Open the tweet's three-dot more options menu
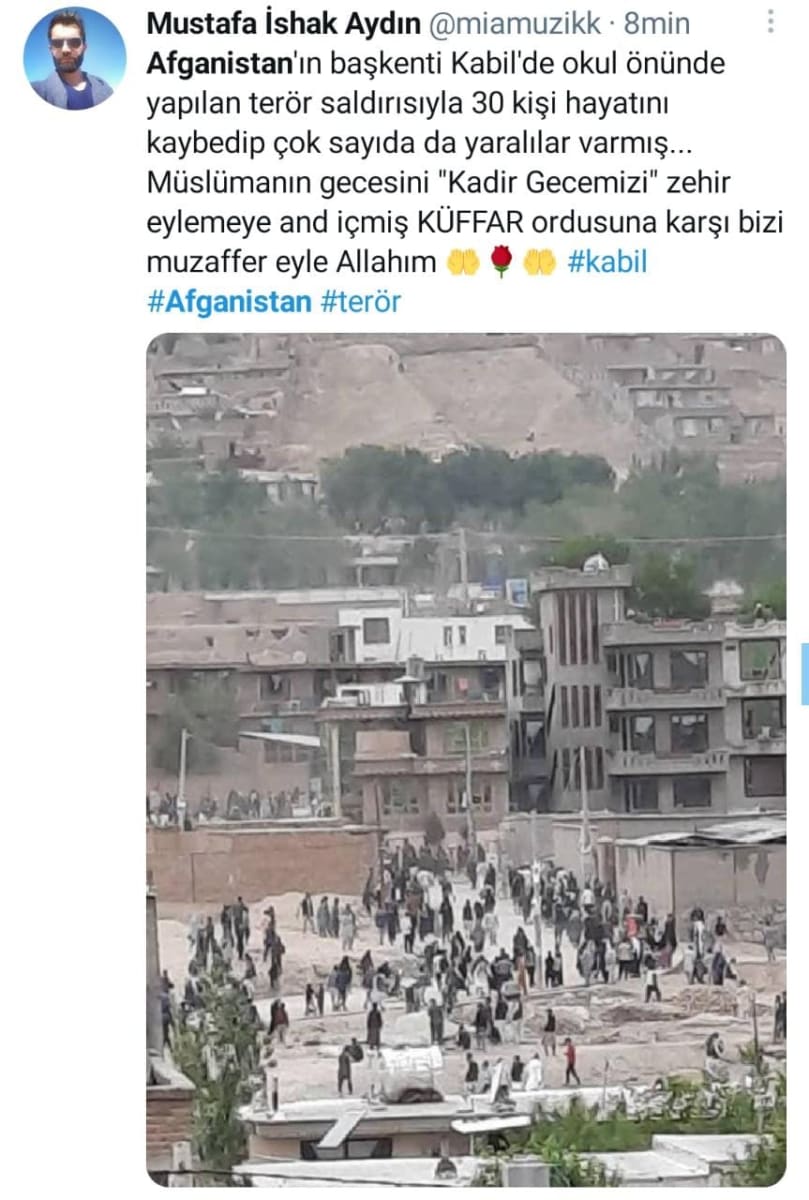 [x=770, y=22]
